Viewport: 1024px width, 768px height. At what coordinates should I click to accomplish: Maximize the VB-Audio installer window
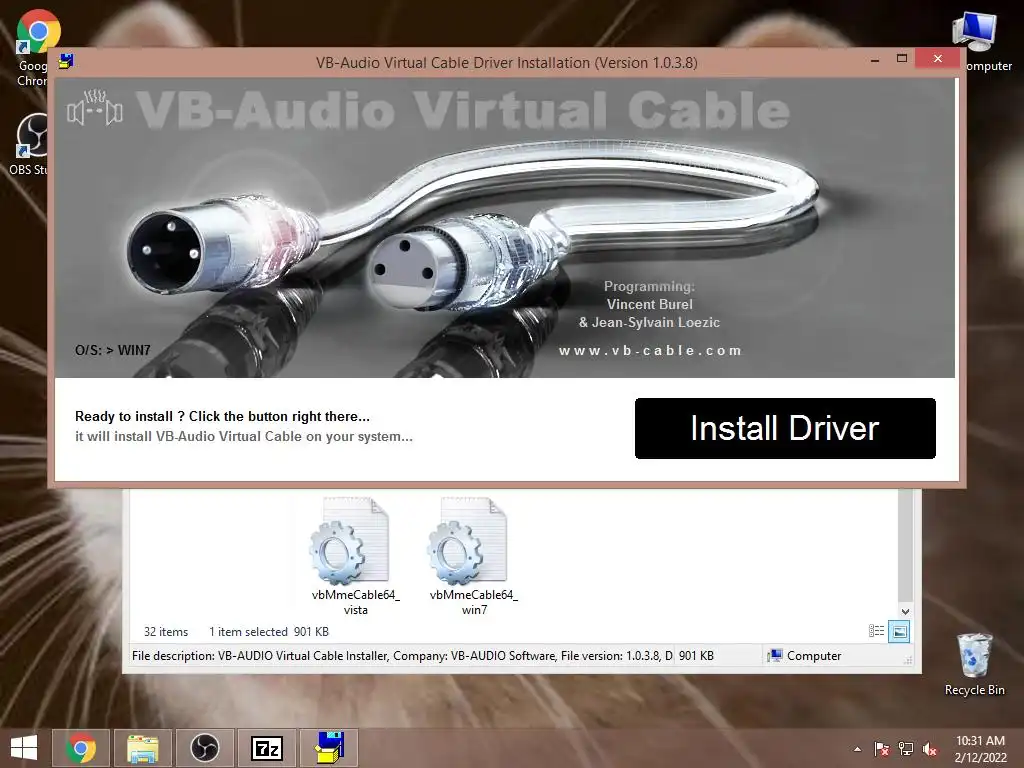(x=902, y=59)
